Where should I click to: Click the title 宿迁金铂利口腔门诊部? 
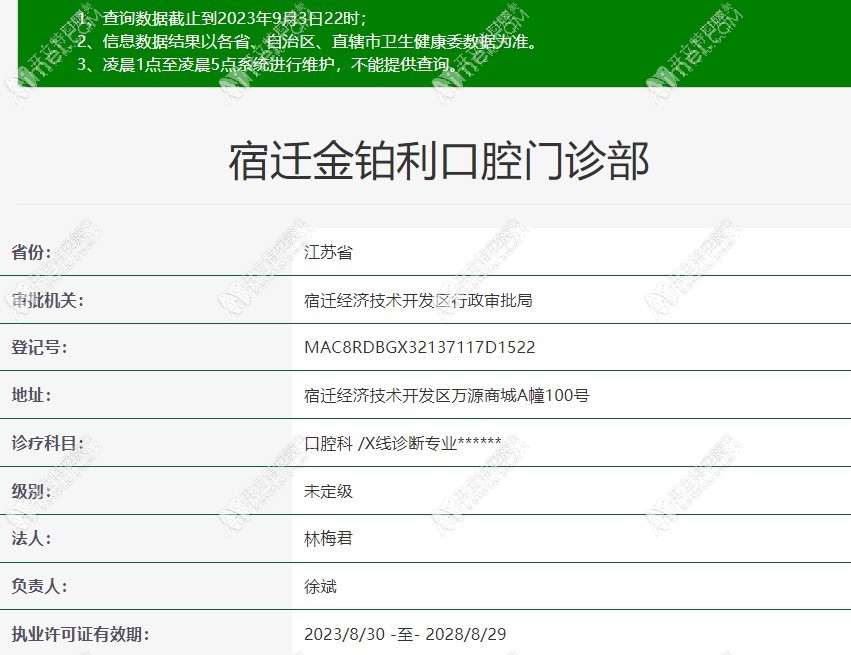coord(439,161)
